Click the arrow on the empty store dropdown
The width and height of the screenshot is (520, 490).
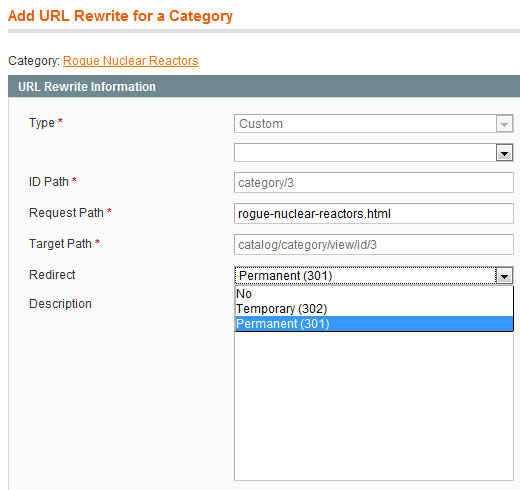click(x=504, y=153)
